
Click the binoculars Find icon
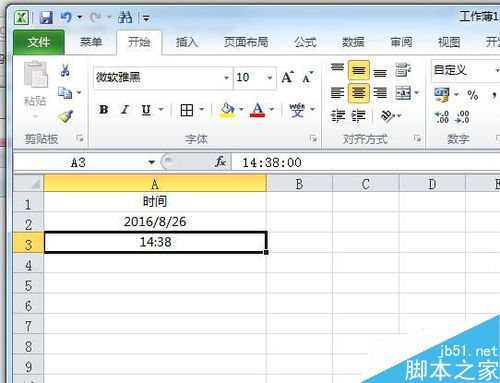pyautogui.click(x=125, y=17)
